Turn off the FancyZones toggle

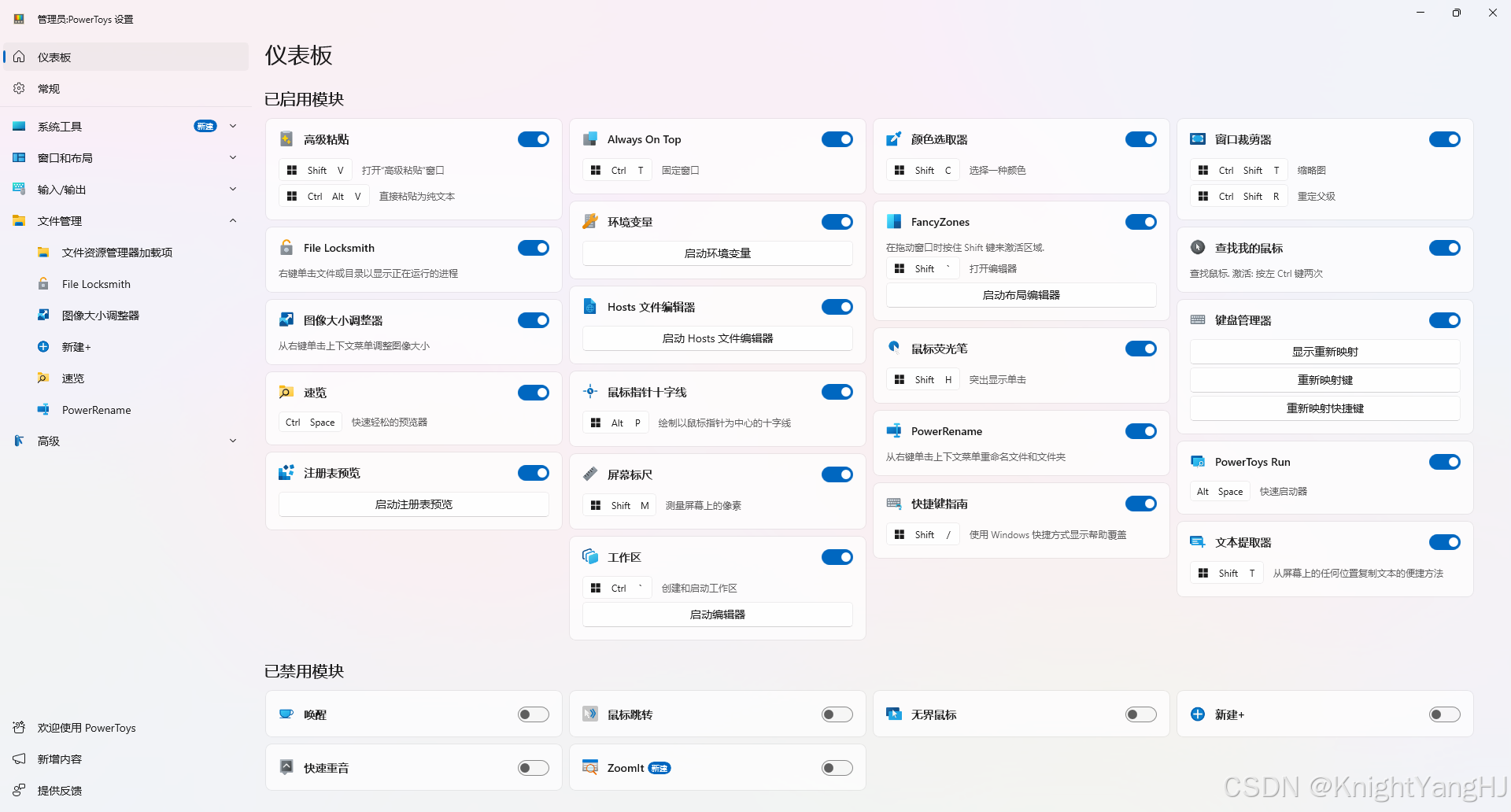click(1141, 222)
